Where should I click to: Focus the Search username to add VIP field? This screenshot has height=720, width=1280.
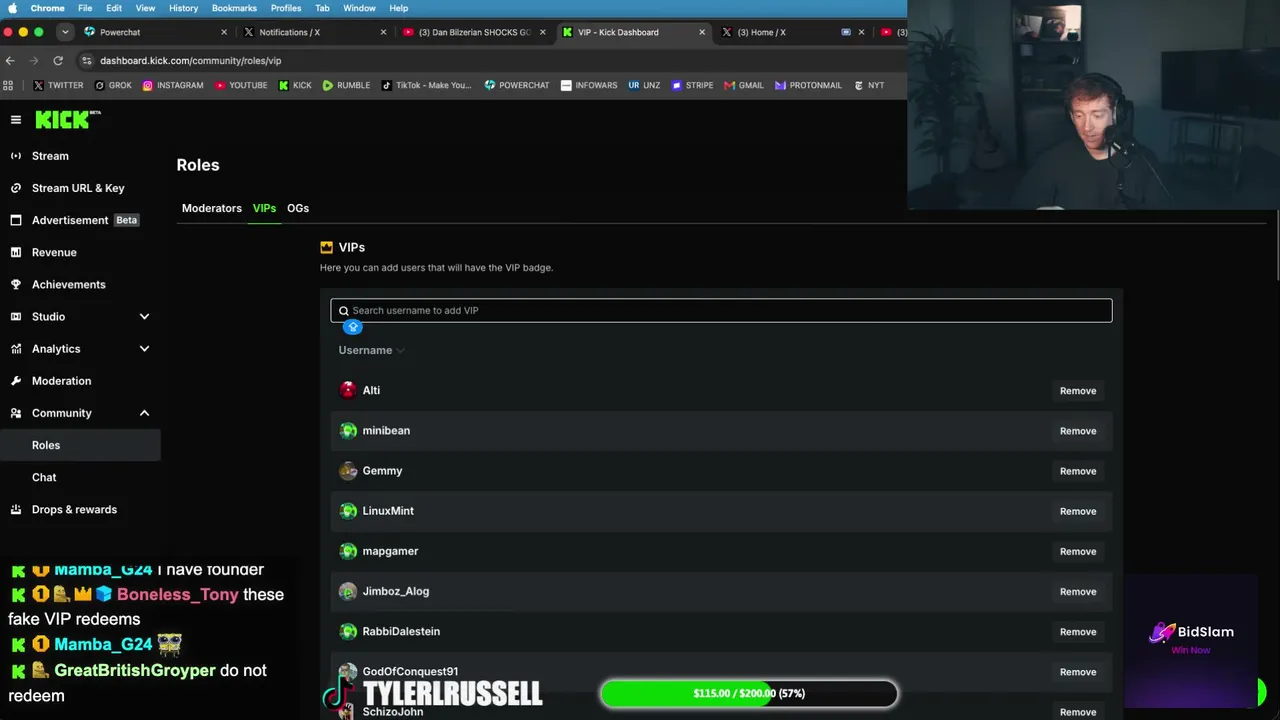[721, 310]
